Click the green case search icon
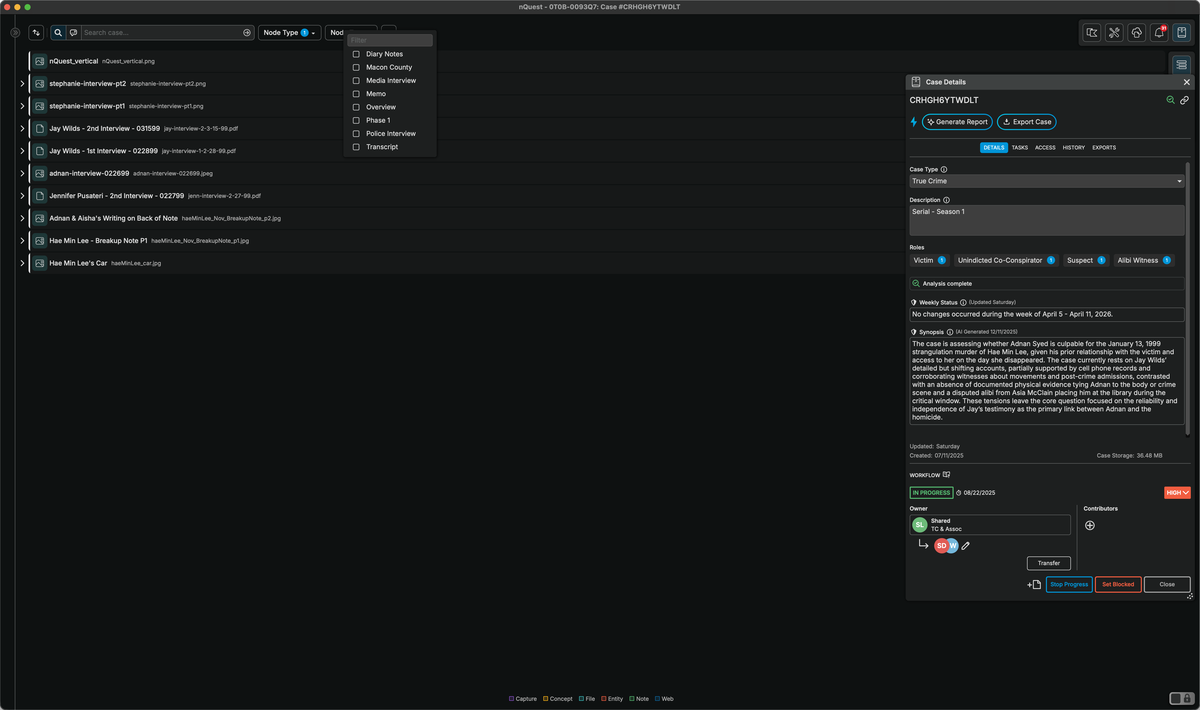 click(x=1170, y=100)
